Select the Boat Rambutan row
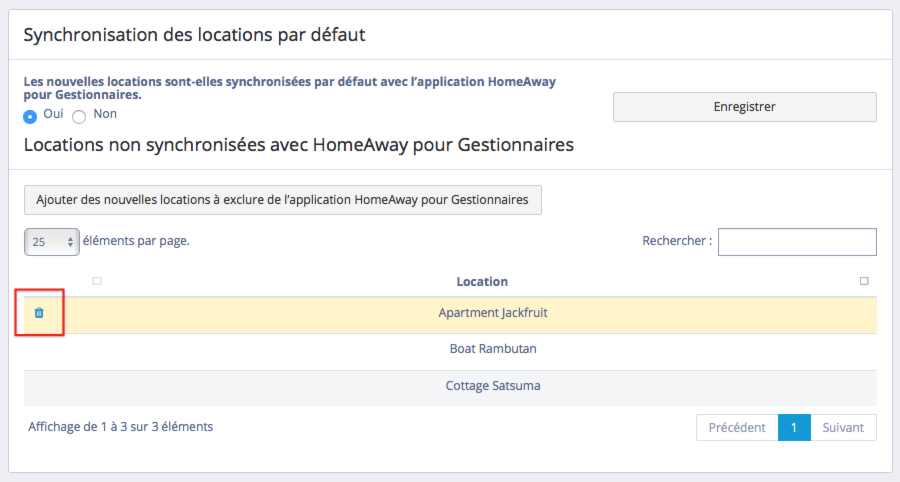900x482 pixels. coord(492,350)
